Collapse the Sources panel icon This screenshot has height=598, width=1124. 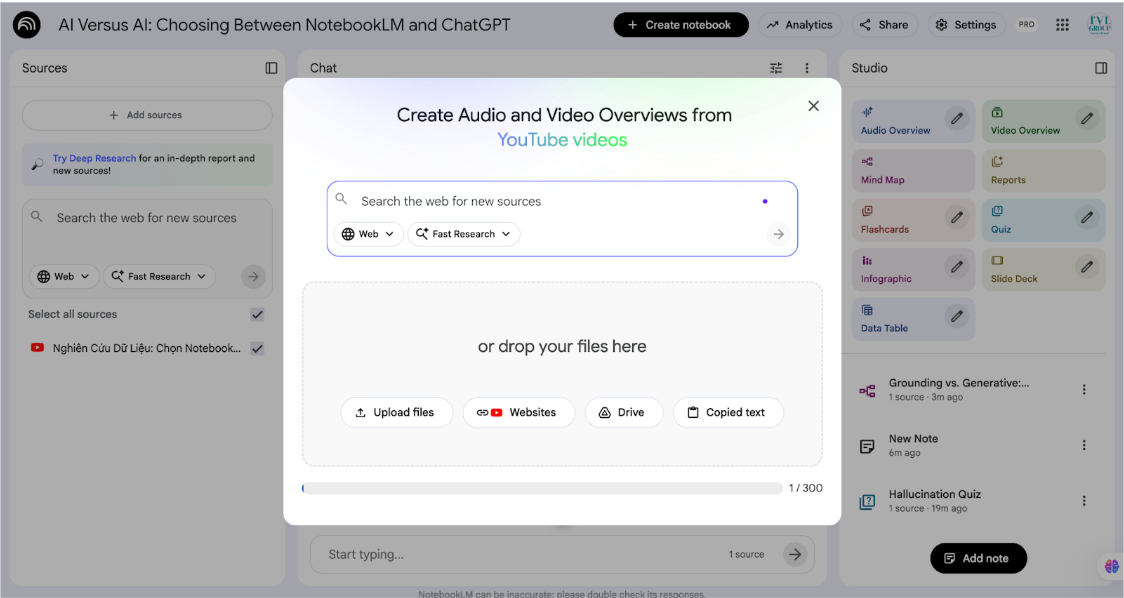(271, 68)
